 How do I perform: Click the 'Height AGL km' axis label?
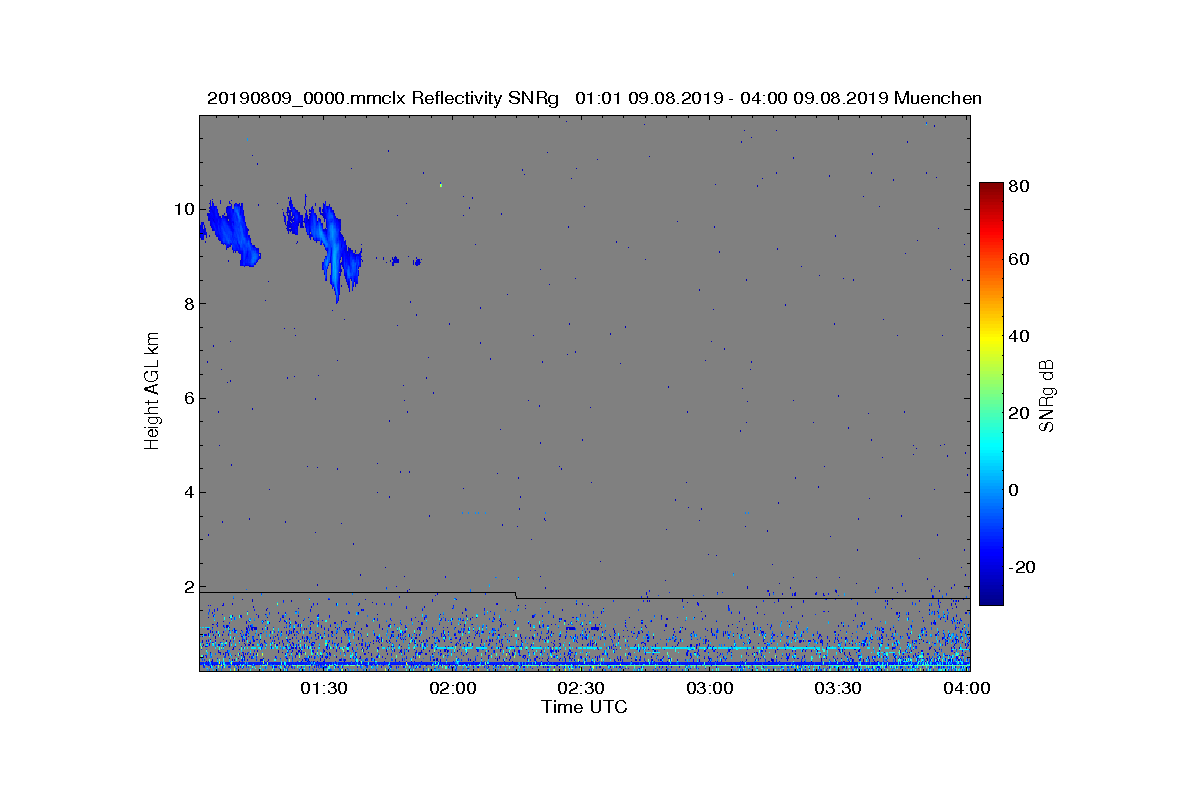[x=152, y=392]
